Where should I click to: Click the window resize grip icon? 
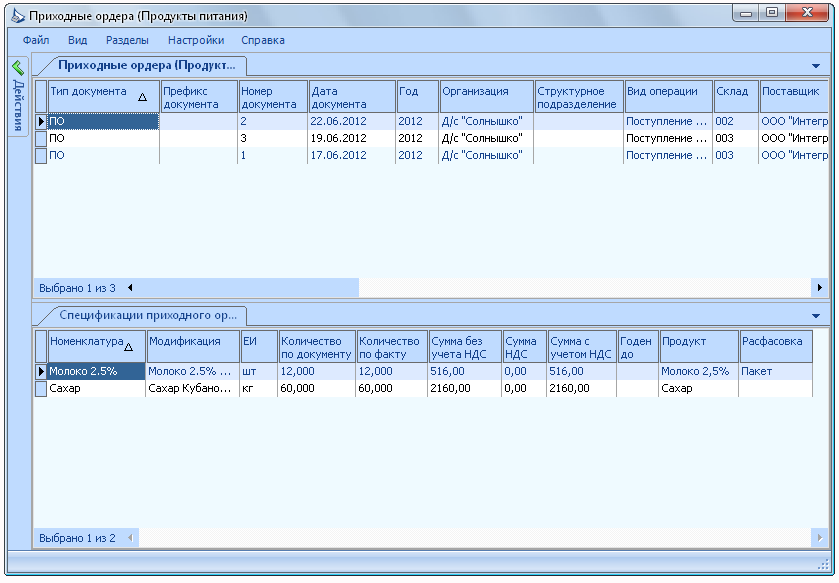click(x=823, y=564)
